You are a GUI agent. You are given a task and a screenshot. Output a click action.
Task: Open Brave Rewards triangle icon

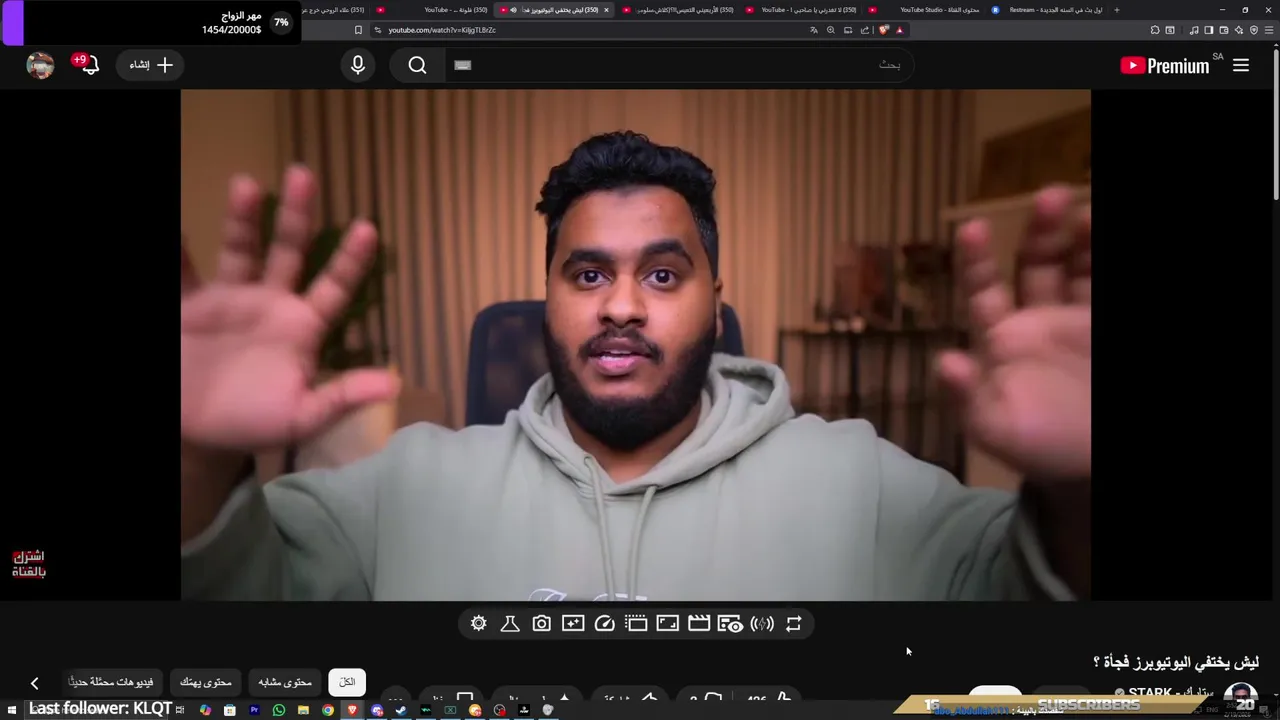tap(899, 30)
